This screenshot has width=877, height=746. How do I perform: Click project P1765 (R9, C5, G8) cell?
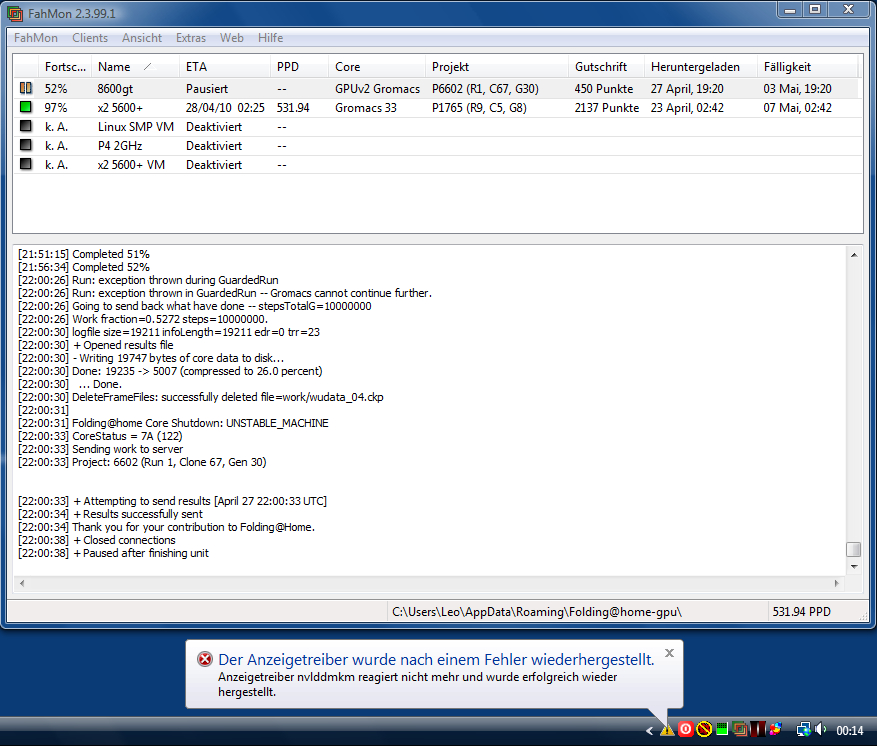479,107
